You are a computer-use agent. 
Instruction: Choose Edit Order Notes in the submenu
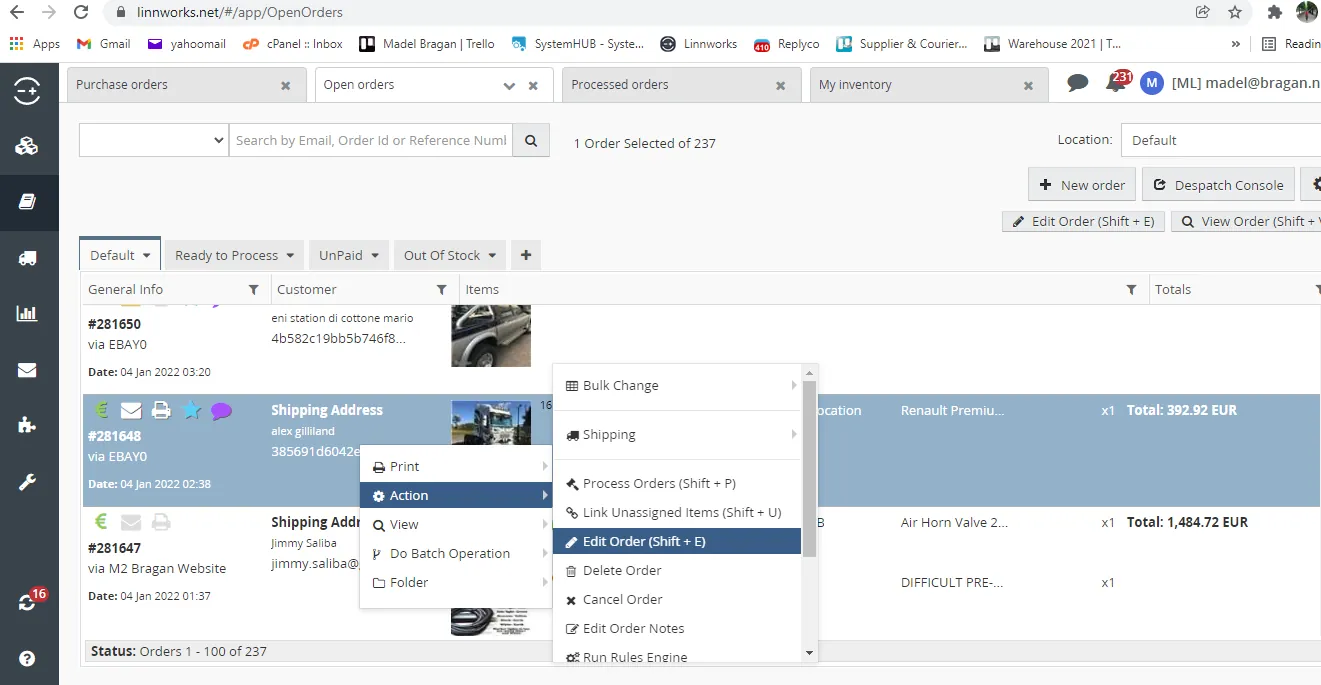pyautogui.click(x=677, y=629)
